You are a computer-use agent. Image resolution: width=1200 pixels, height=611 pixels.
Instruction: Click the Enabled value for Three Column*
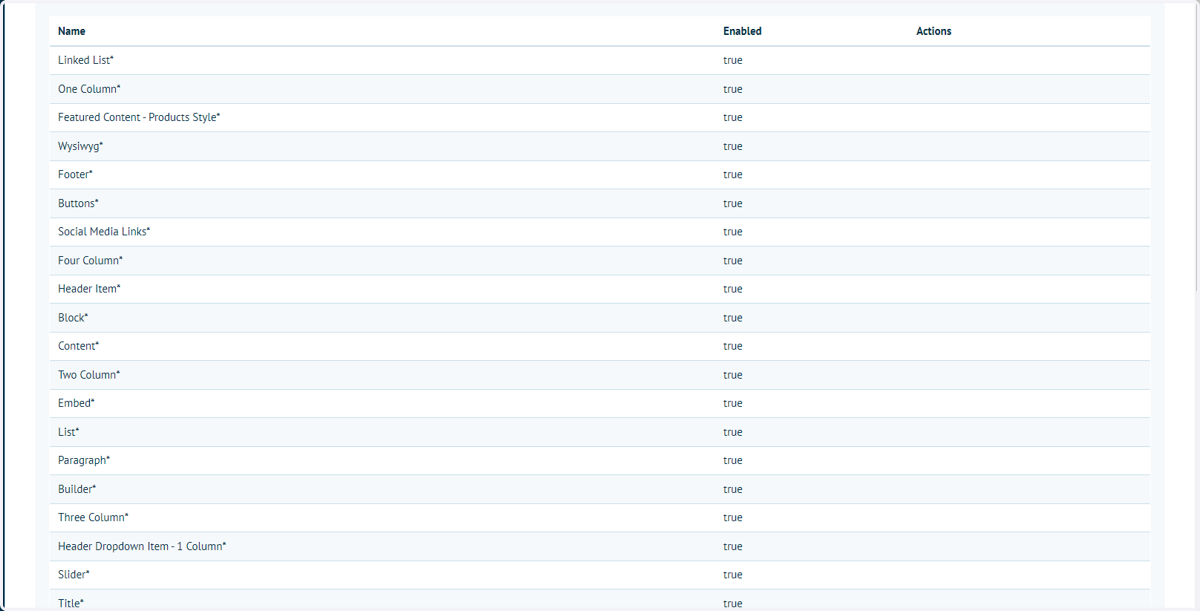(733, 517)
